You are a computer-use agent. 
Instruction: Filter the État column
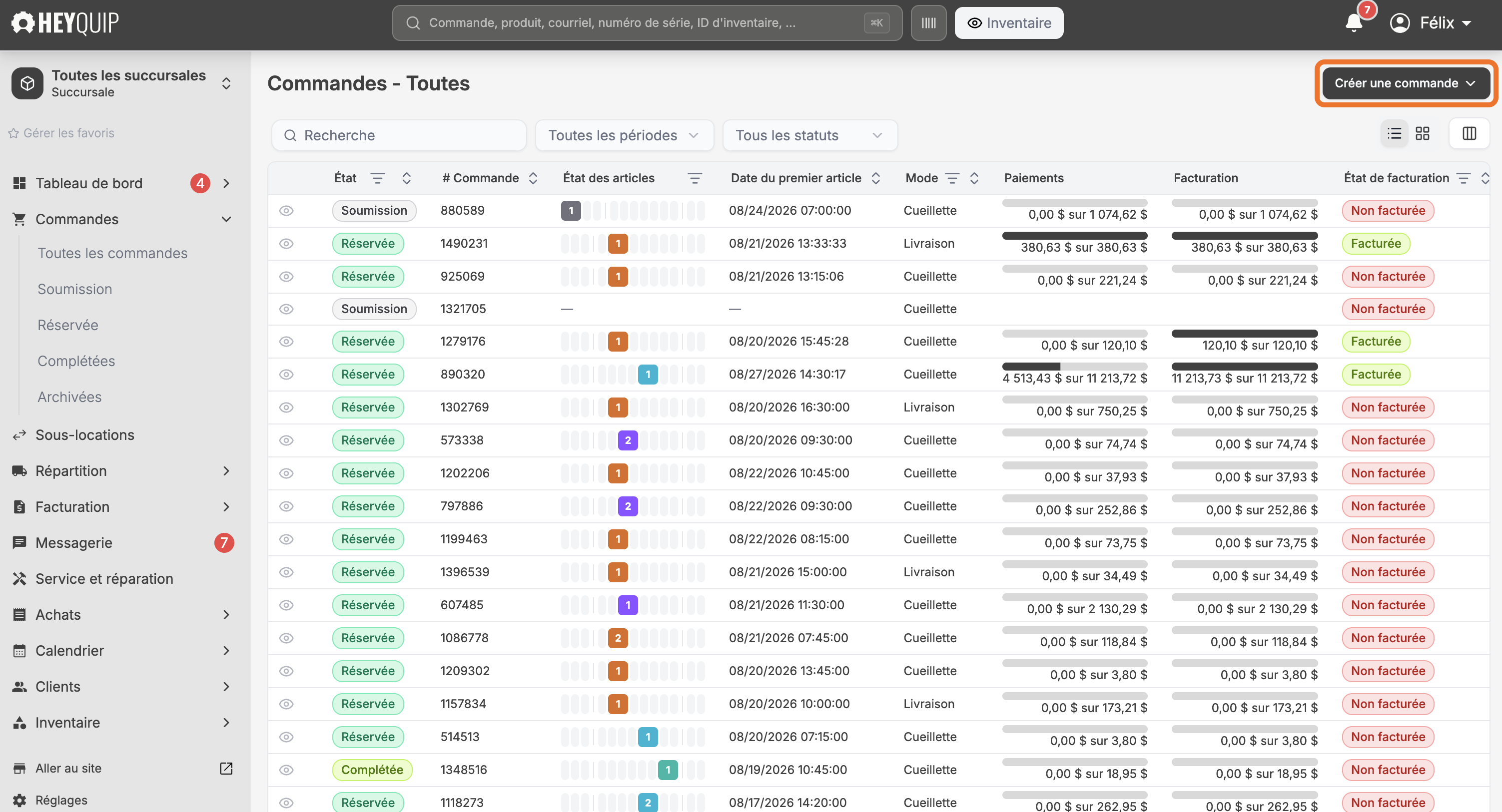click(378, 178)
